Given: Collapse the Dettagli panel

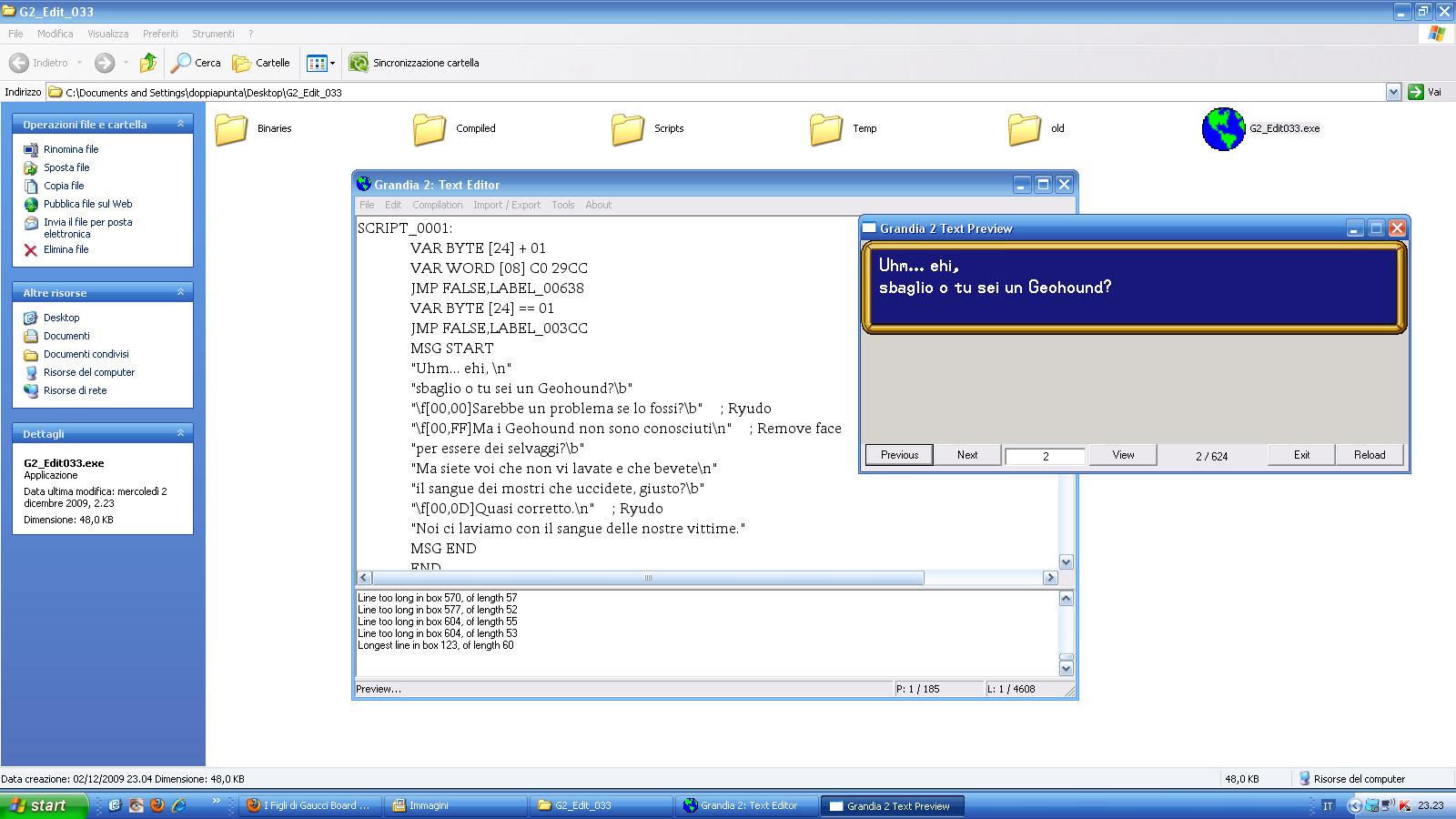Looking at the screenshot, I should pos(180,433).
